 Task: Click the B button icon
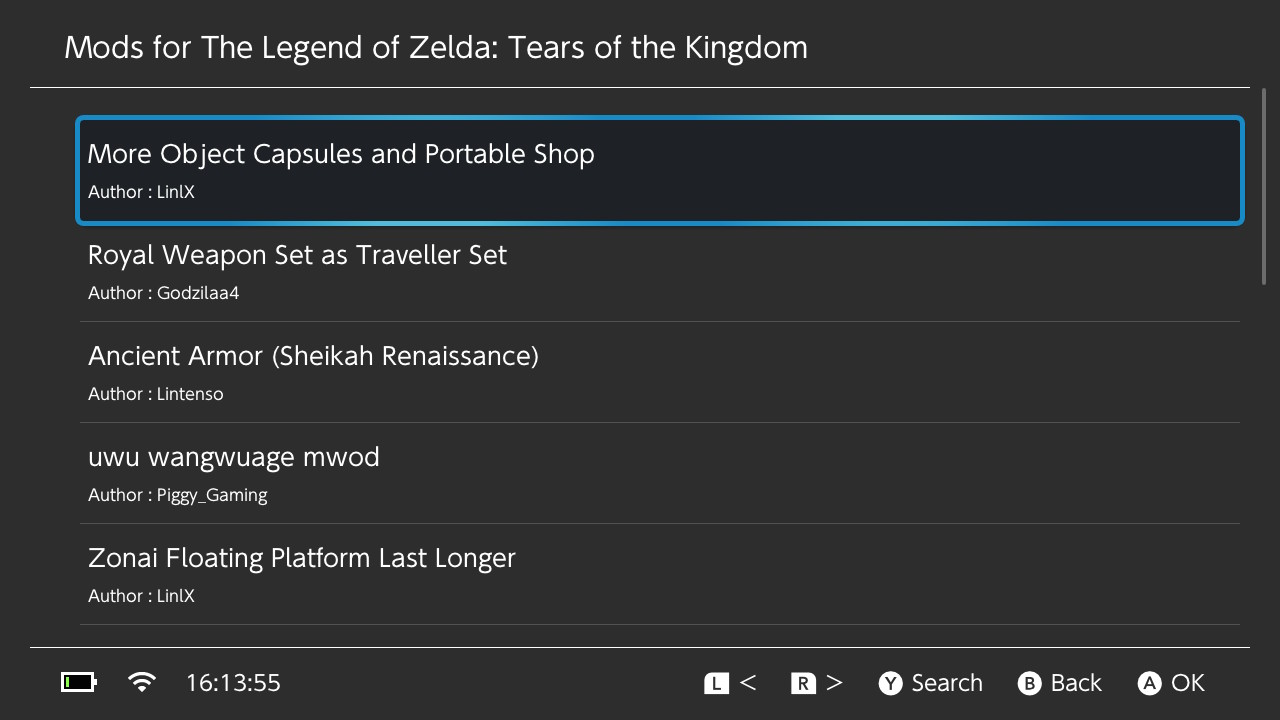[x=1029, y=683]
